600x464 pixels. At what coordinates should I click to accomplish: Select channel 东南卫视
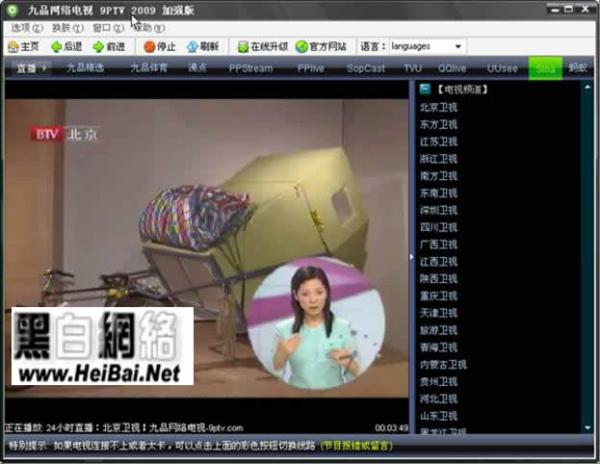[438, 193]
